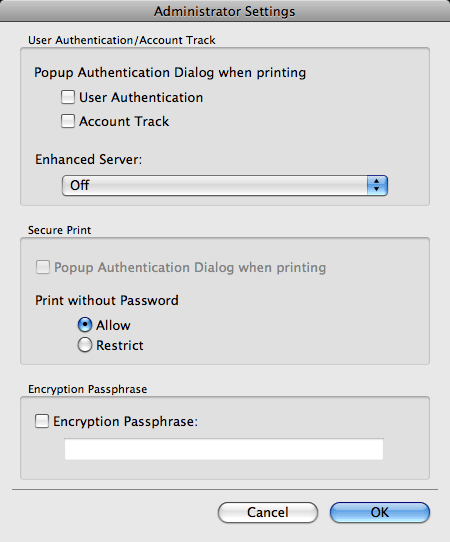This screenshot has width=450, height=542.
Task: Select the Allow radio button
Action: [85, 325]
